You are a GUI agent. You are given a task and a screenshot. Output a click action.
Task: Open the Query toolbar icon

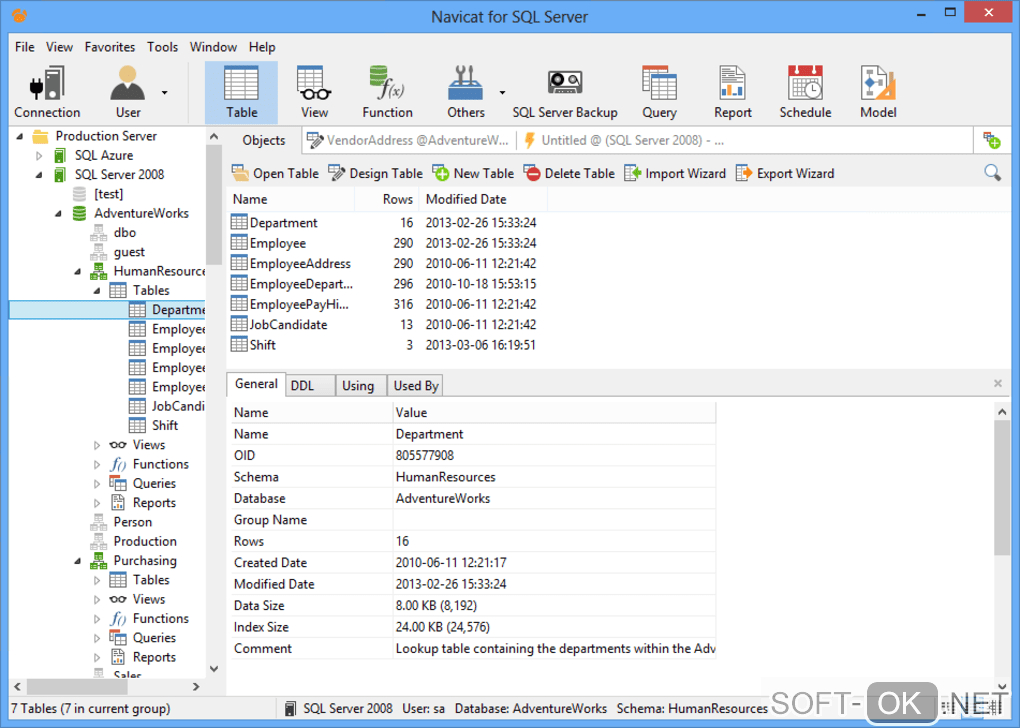pyautogui.click(x=659, y=92)
